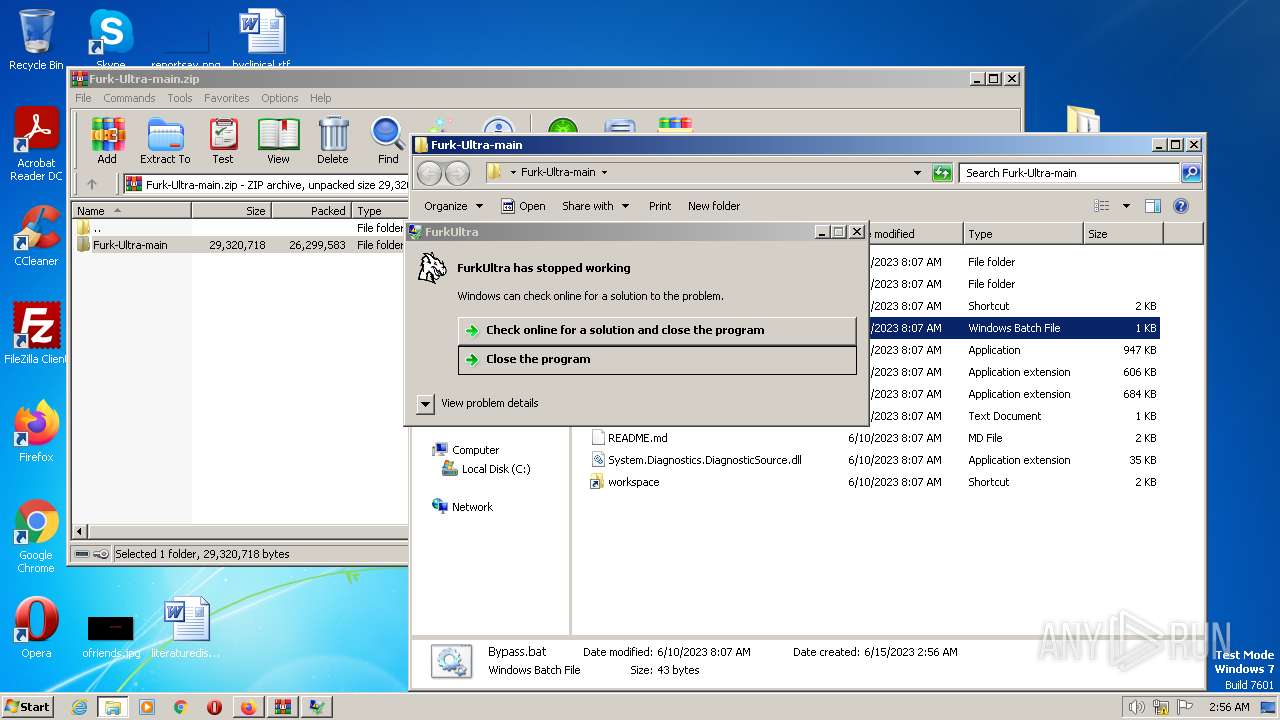Select Network in navigation pane

(462, 507)
